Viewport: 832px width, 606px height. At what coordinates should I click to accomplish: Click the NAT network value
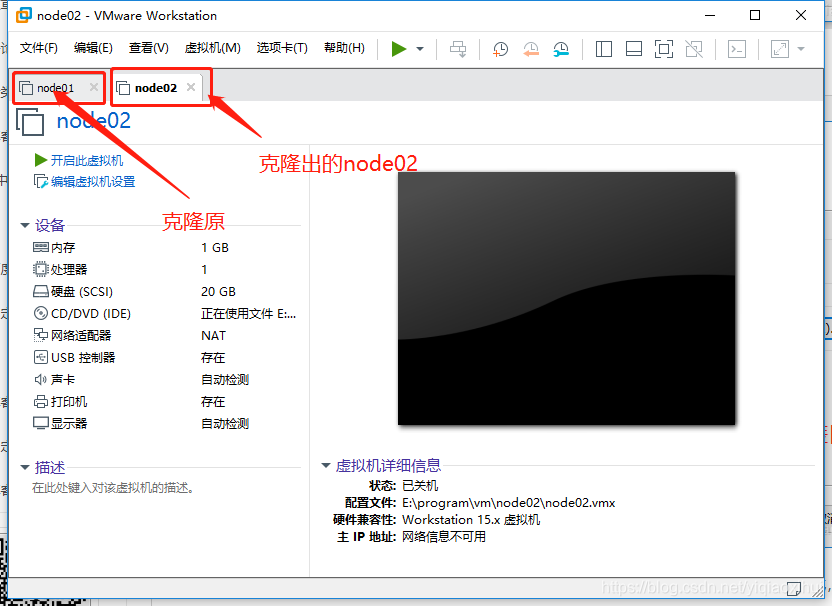point(213,336)
